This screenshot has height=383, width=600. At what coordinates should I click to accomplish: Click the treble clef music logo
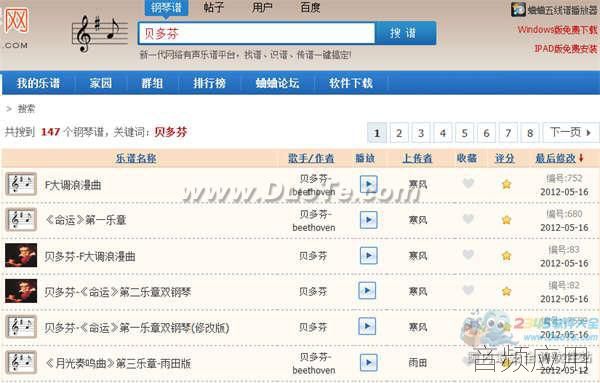(100, 34)
